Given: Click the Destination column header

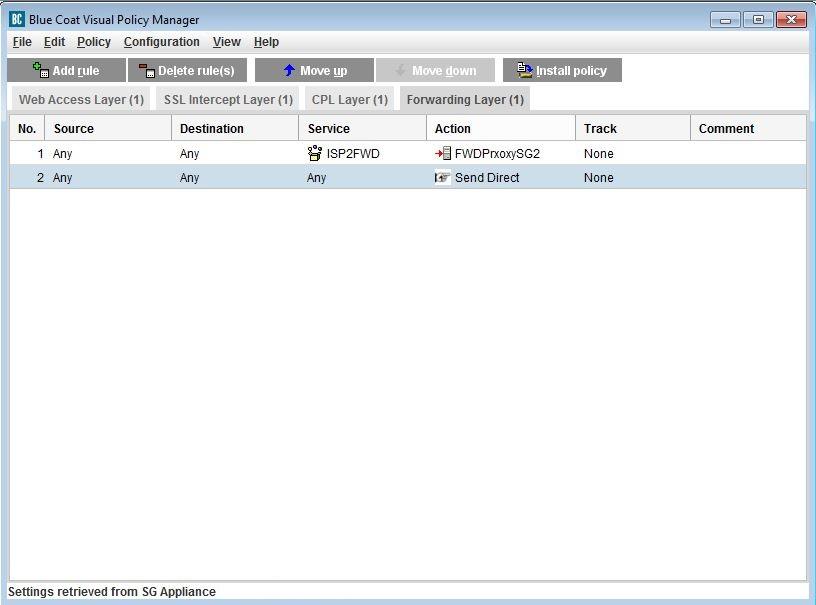Looking at the screenshot, I should point(212,129).
